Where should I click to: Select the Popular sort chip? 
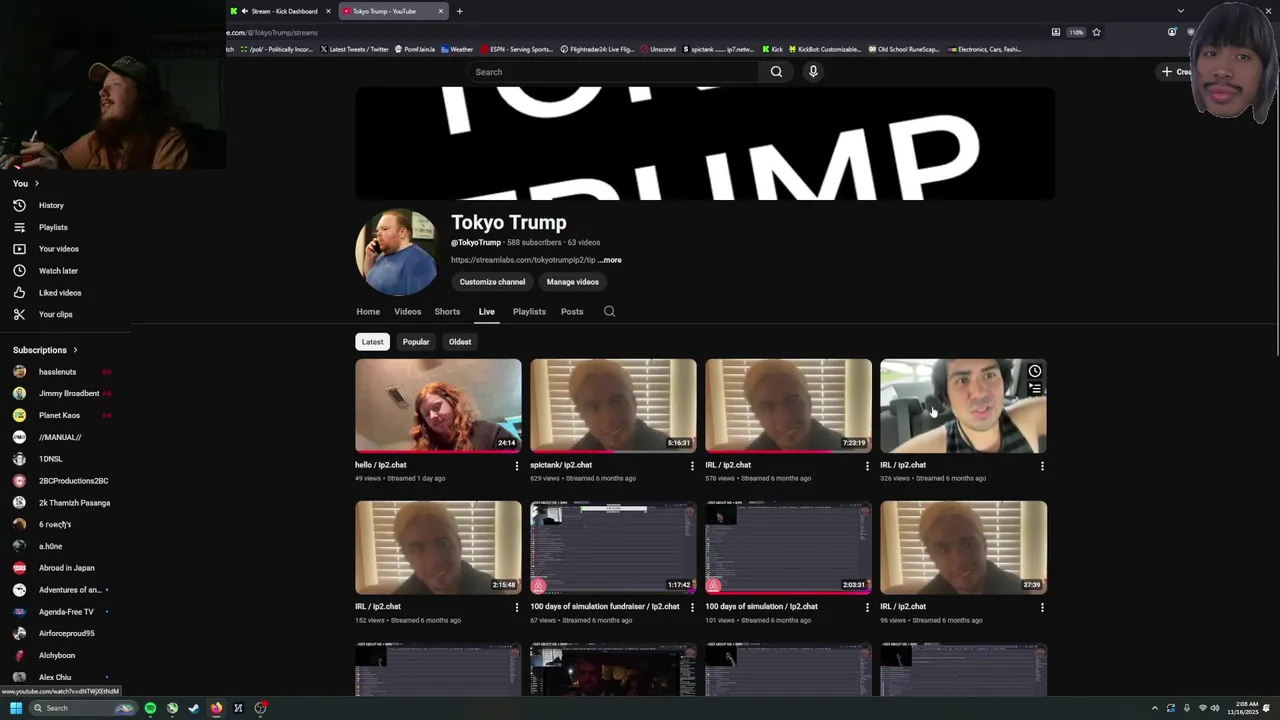click(416, 342)
